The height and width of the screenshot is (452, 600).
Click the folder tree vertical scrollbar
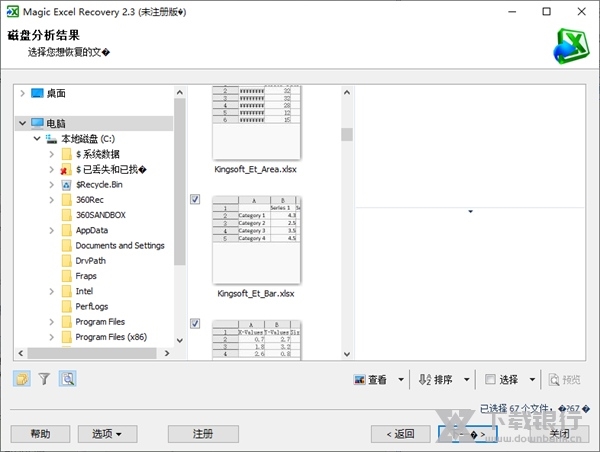[x=180, y=180]
